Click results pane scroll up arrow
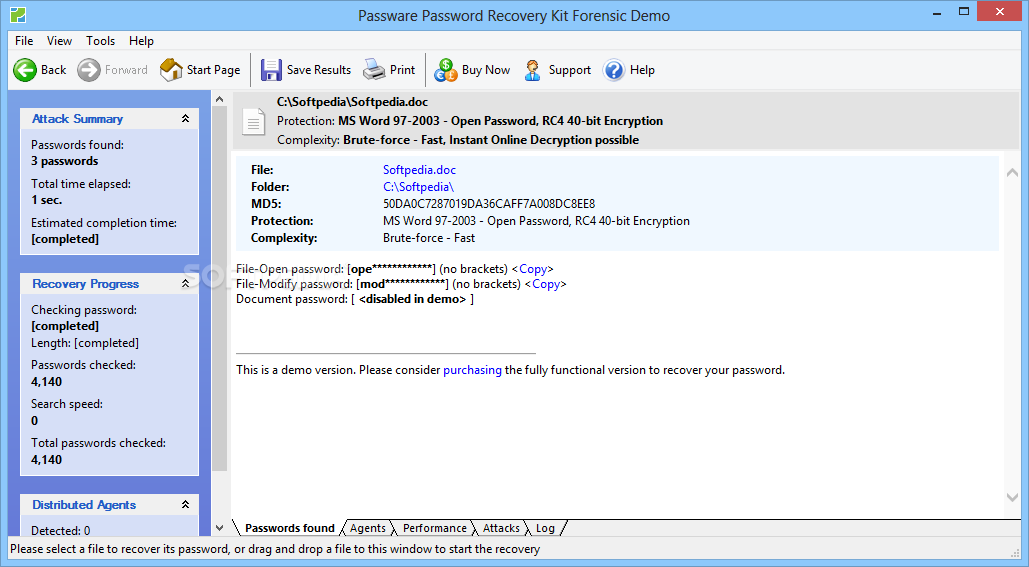 [x=1013, y=172]
